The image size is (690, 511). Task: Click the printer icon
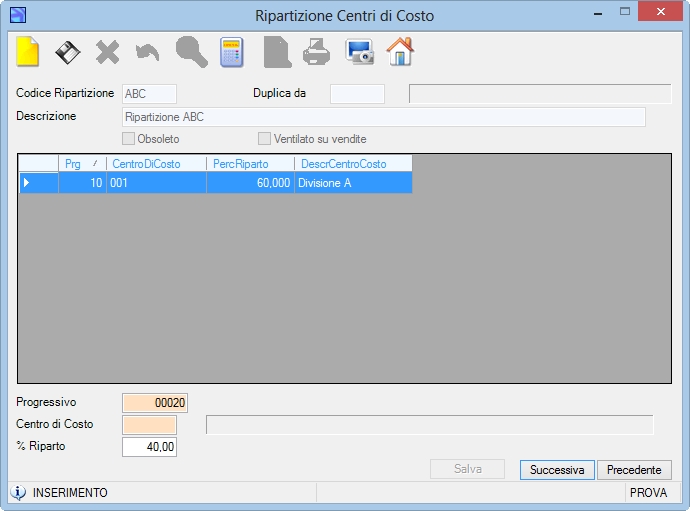click(x=316, y=52)
